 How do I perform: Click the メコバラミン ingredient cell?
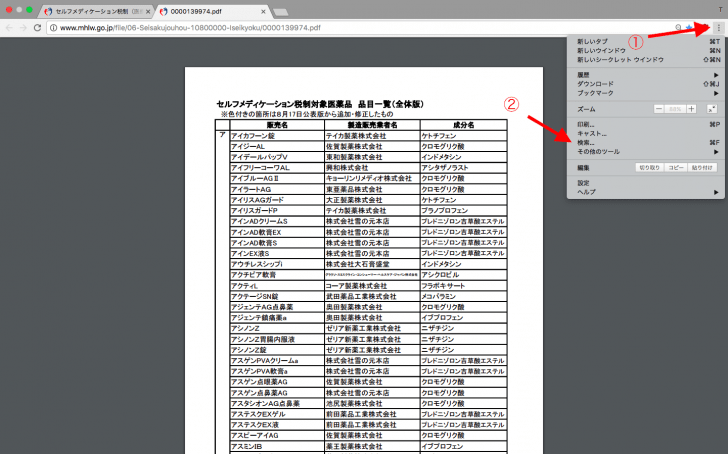point(463,296)
